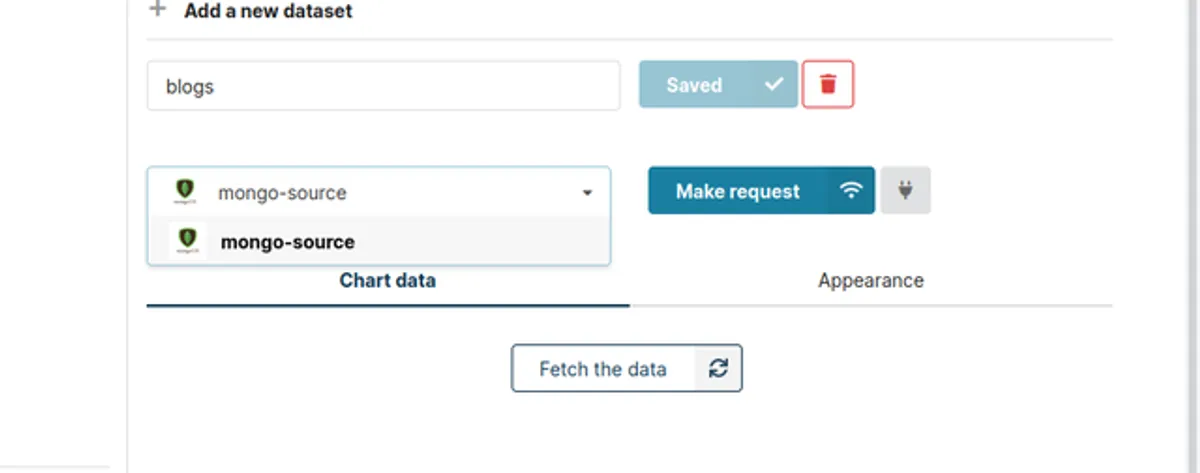Focus the blogs dataset name field
1200x473 pixels.
click(383, 87)
